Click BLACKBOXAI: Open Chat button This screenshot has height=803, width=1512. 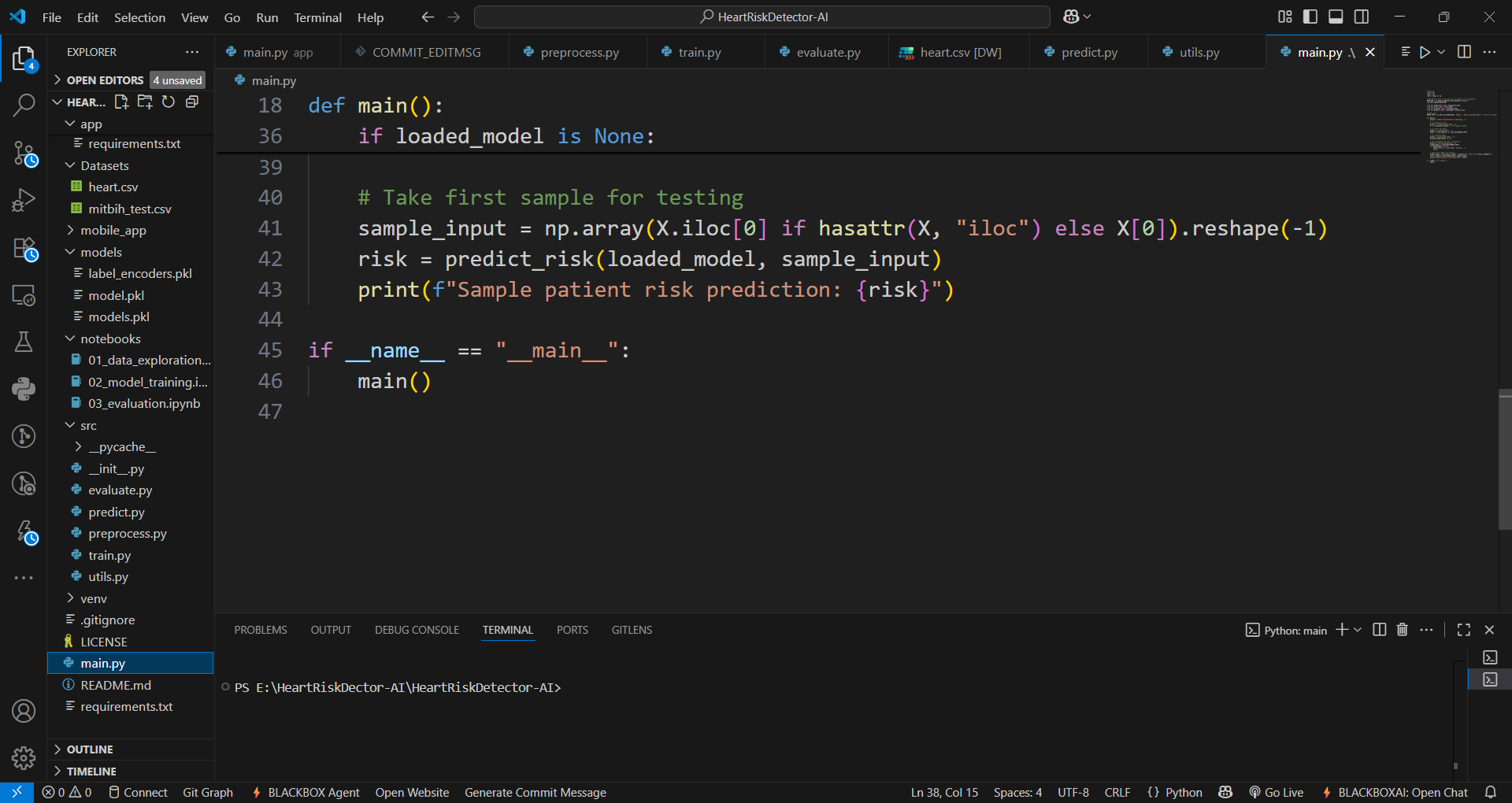(1395, 793)
